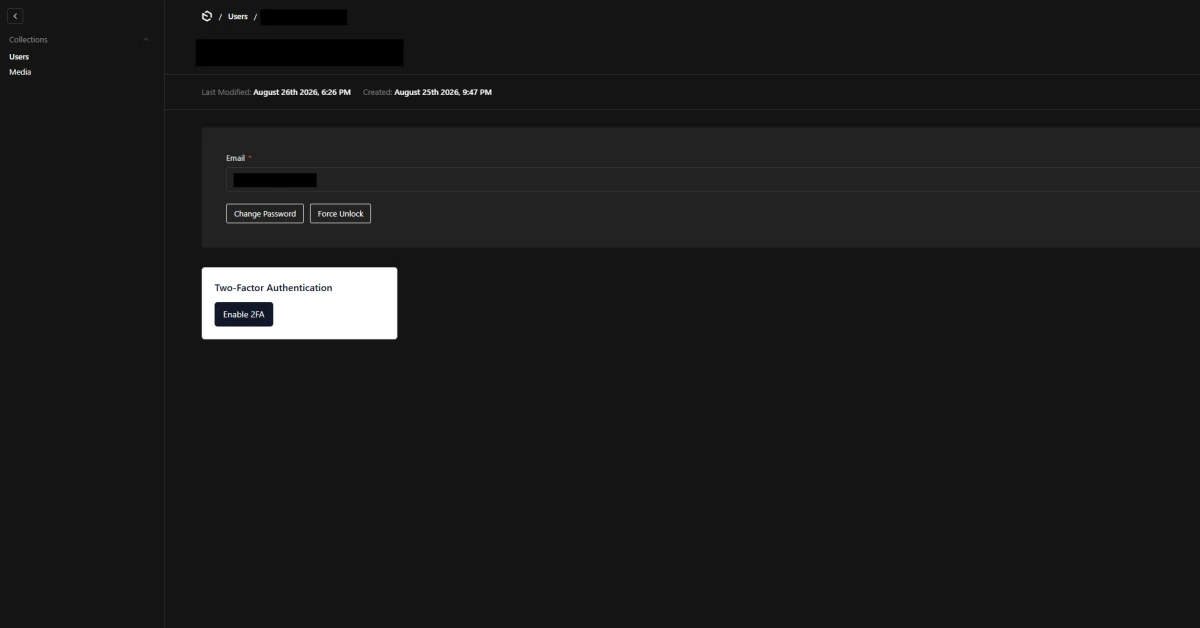The height and width of the screenshot is (628, 1200).
Task: Open the Media collection in the sidebar
Action: coord(20,72)
